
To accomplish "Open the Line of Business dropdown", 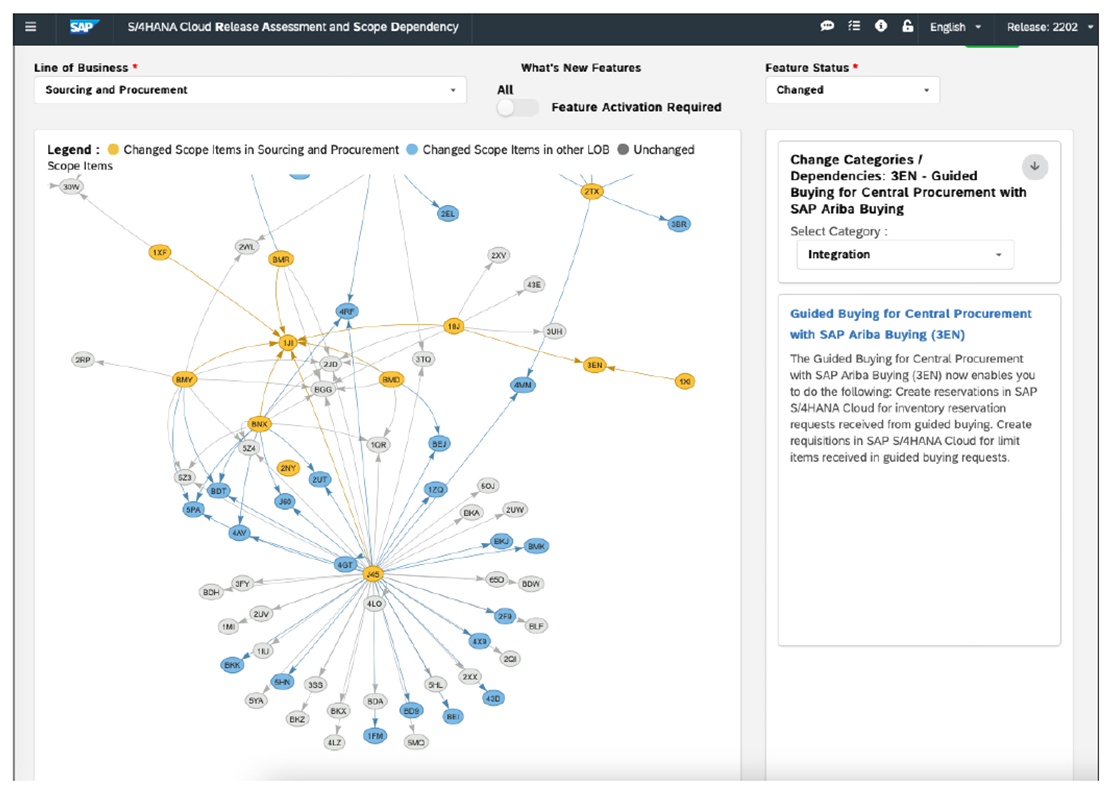I will (249, 90).
